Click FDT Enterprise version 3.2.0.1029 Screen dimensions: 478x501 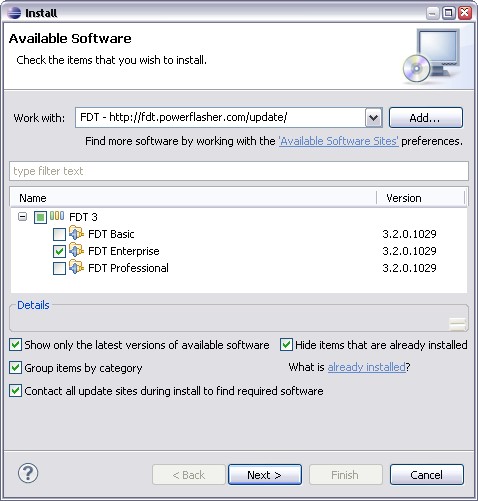[409, 251]
